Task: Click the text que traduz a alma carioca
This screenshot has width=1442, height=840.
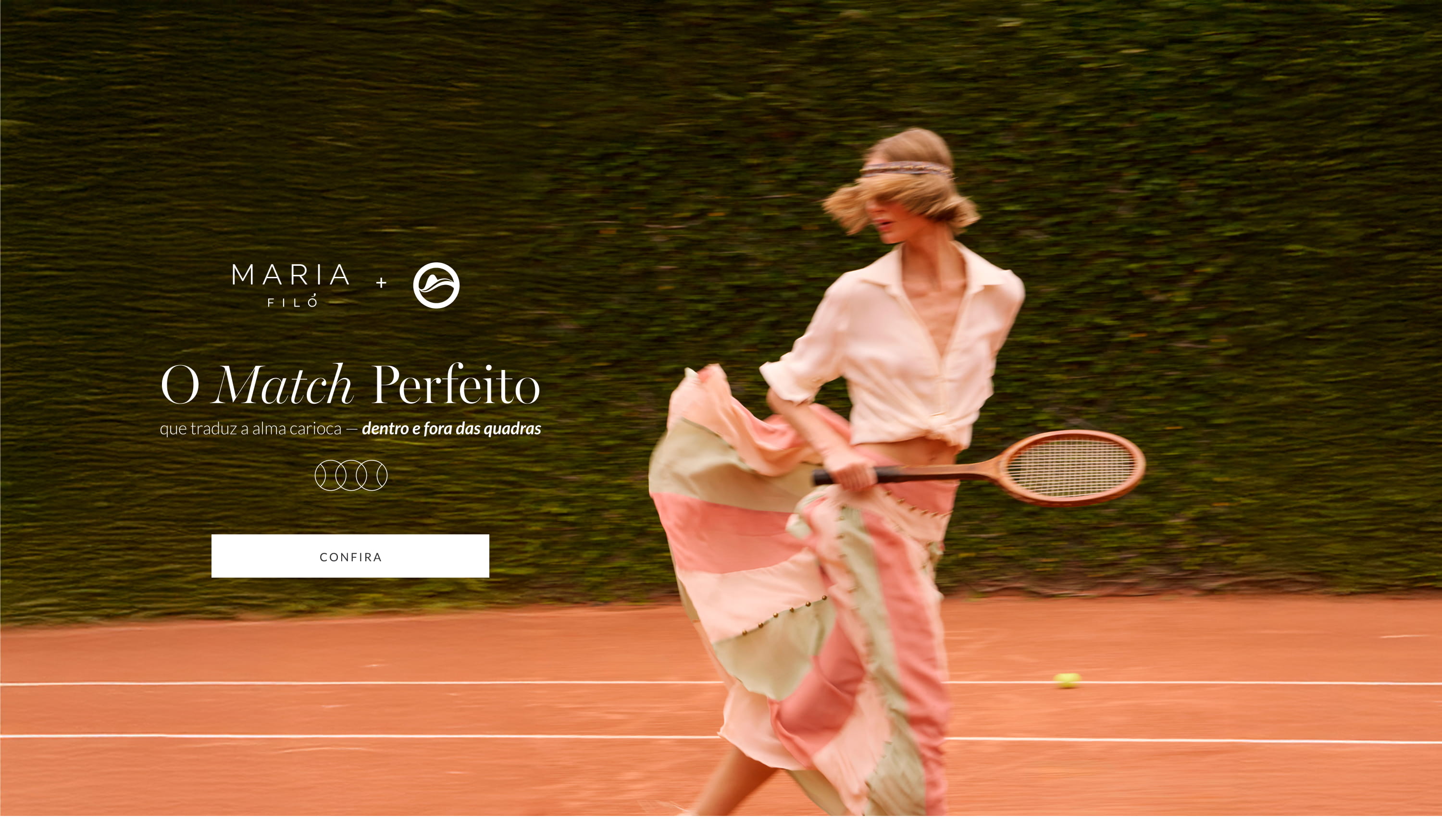Action: (250, 428)
